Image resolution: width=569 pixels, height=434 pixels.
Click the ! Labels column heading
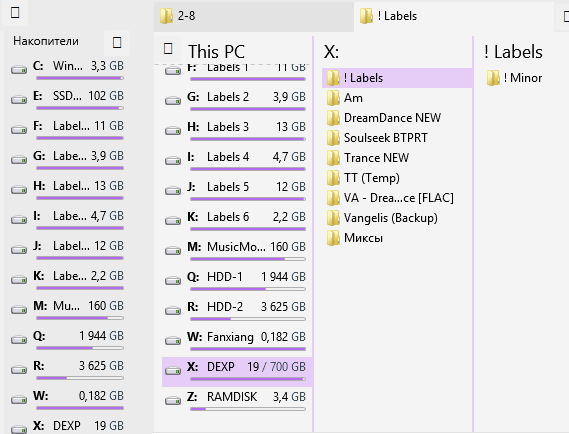point(513,52)
